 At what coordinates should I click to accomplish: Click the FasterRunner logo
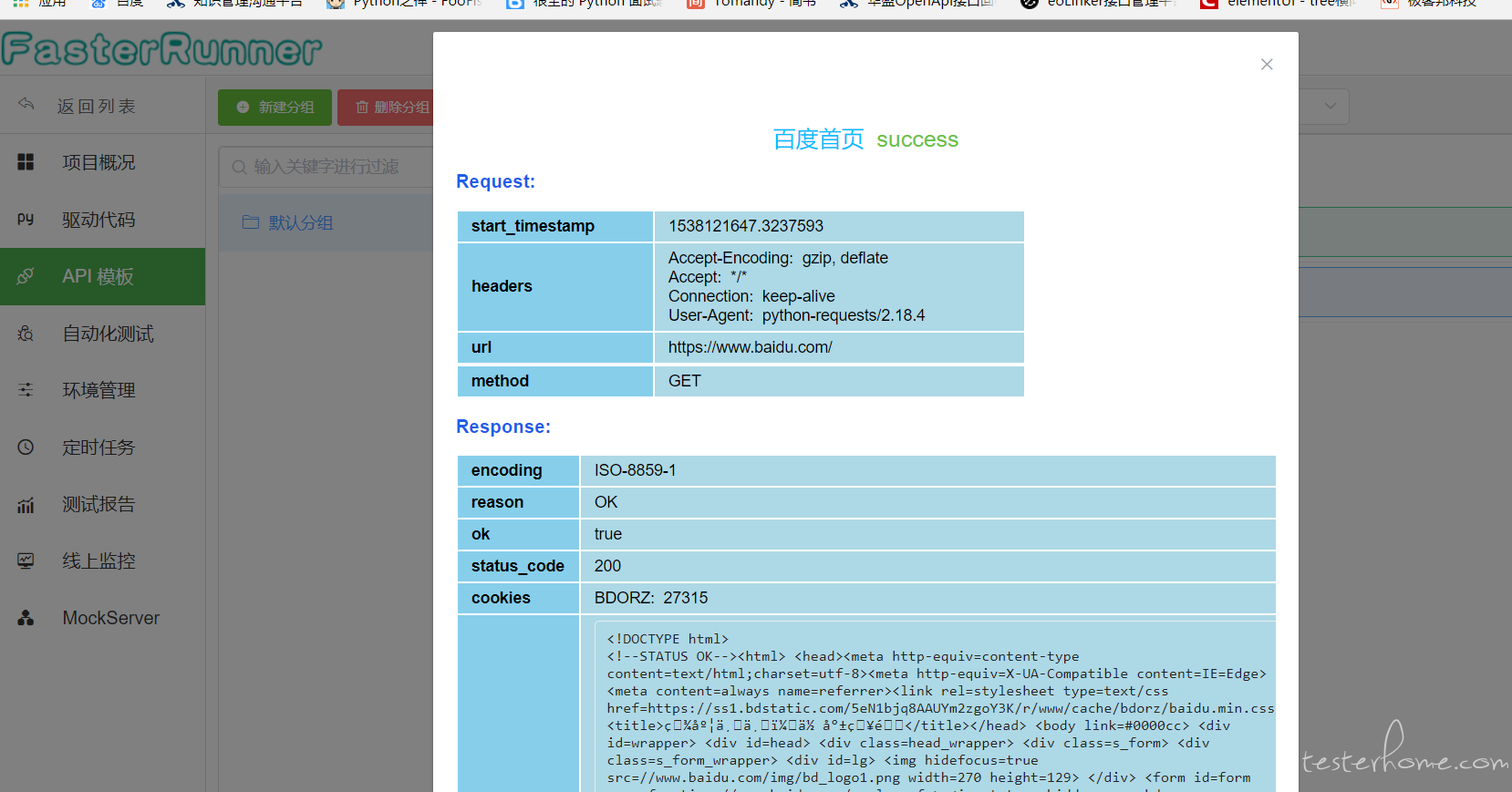(161, 49)
